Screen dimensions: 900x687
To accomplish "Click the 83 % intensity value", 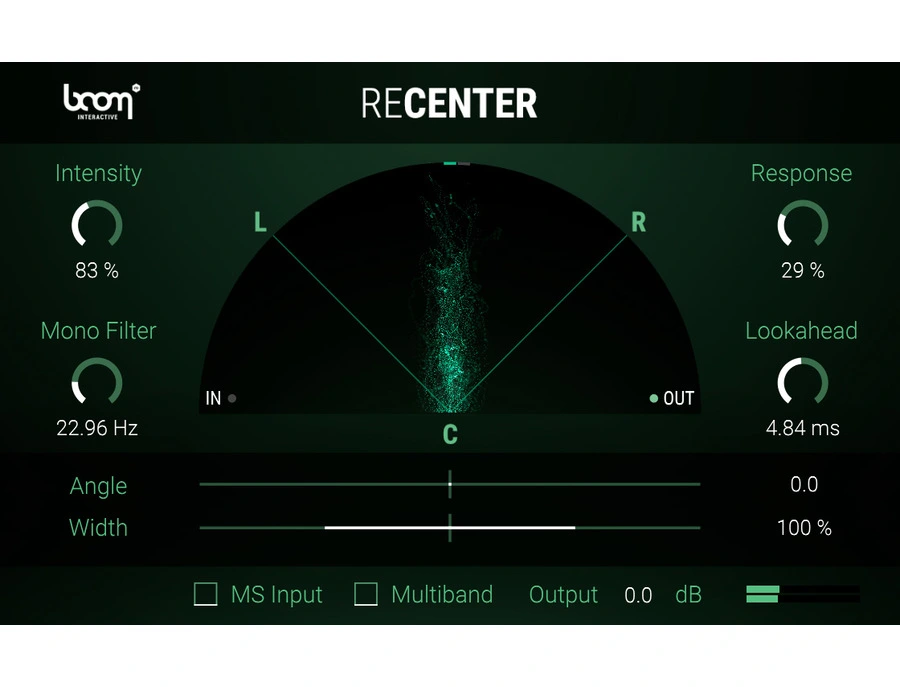I will [x=97, y=270].
